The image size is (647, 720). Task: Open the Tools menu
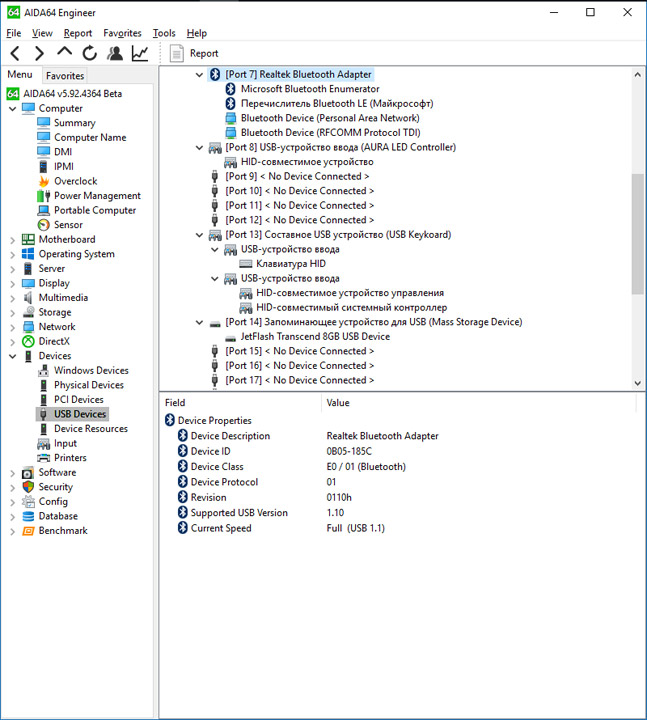pyautogui.click(x=164, y=33)
